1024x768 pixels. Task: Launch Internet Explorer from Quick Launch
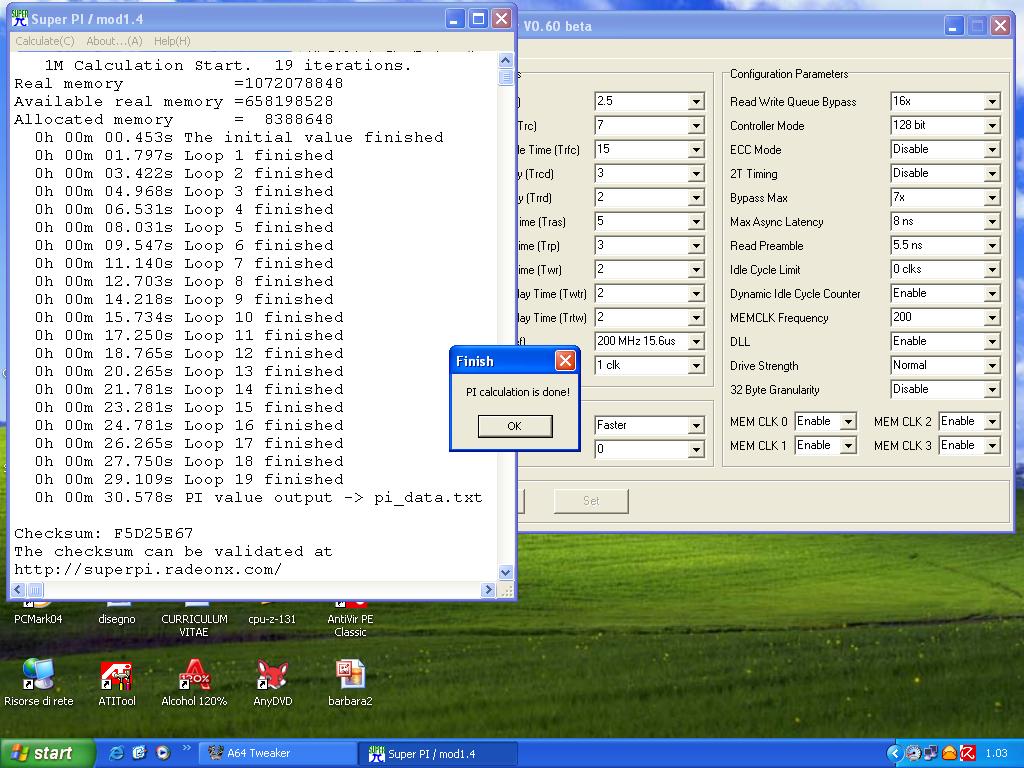[x=116, y=753]
